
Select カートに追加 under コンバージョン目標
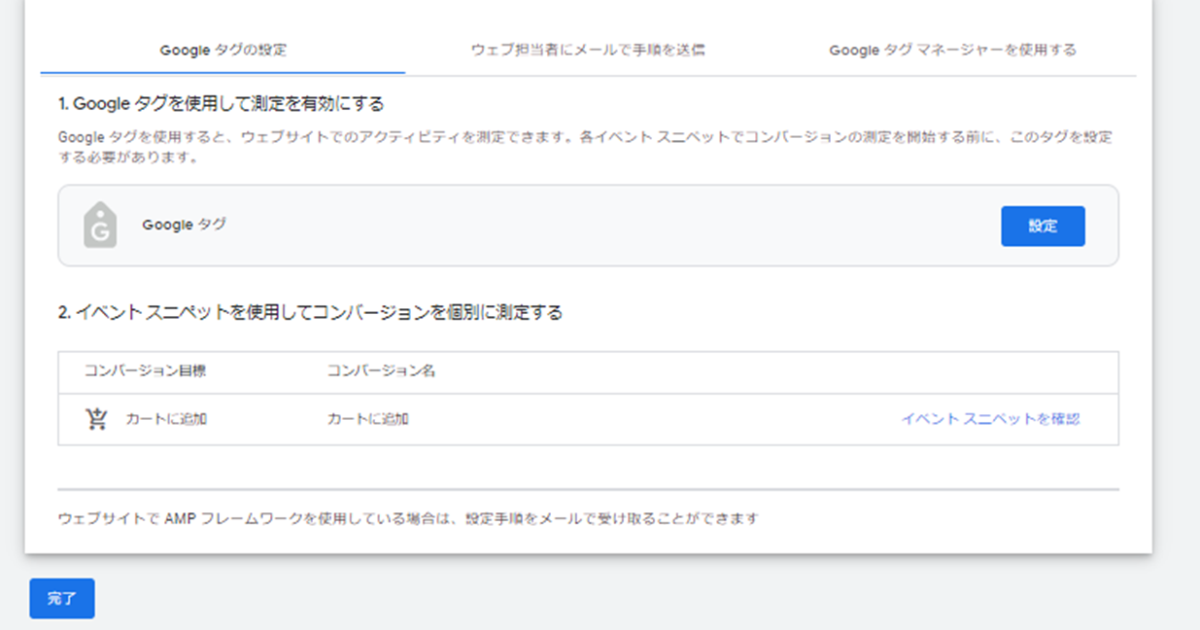click(166, 419)
